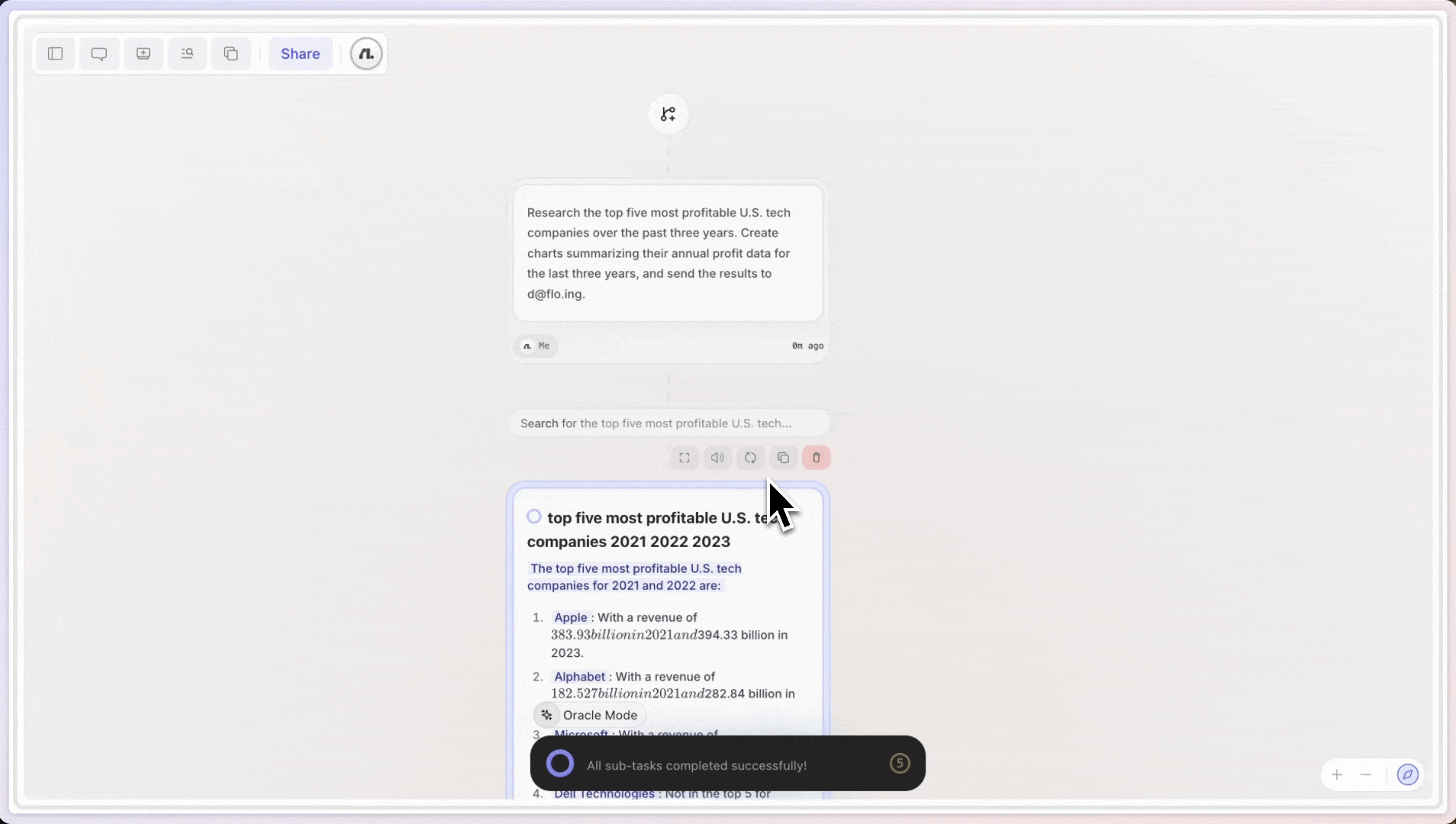Click the add new card icon
The height and width of the screenshot is (824, 1456).
pyautogui.click(x=143, y=53)
